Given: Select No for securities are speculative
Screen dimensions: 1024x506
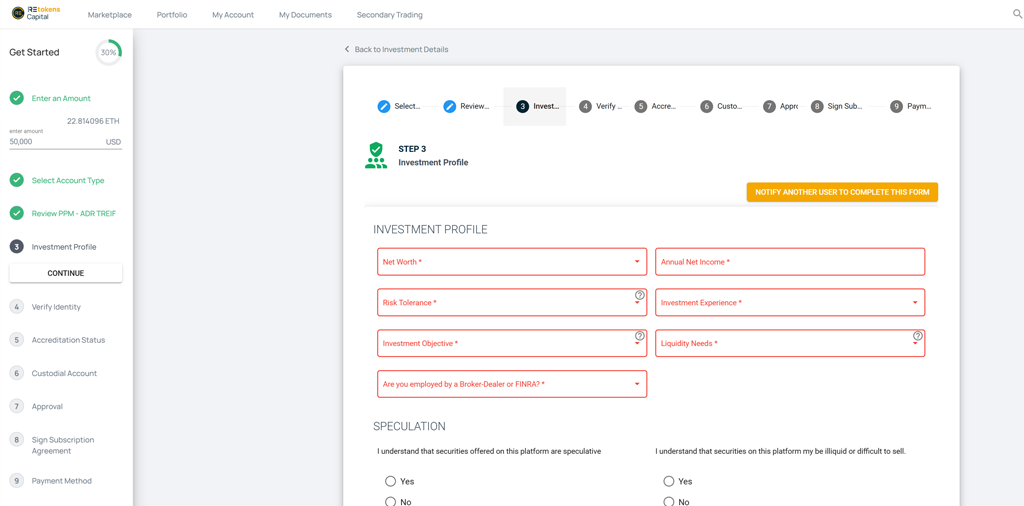Looking at the screenshot, I should (391, 501).
